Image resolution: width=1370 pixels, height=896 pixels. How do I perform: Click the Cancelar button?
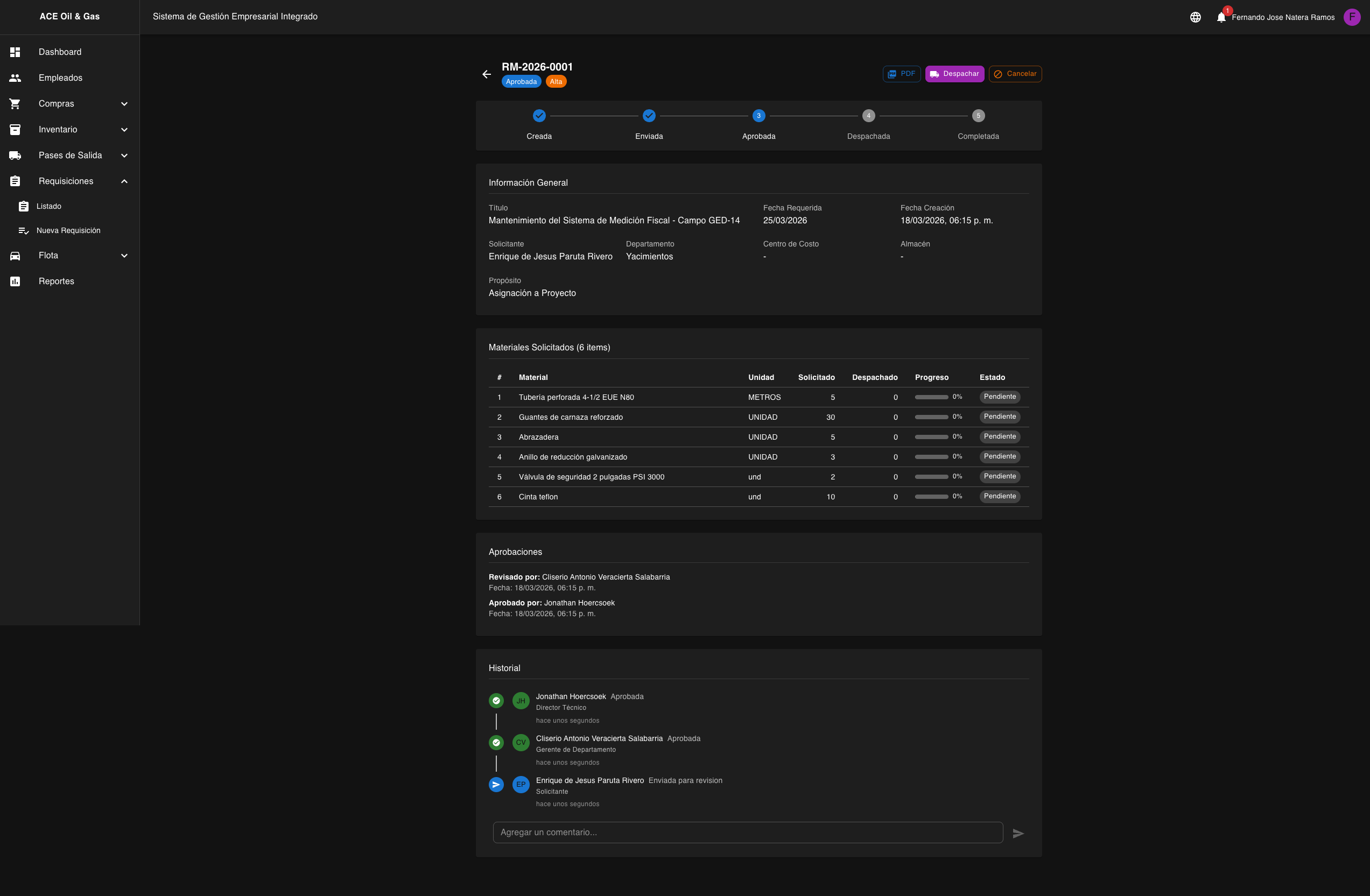pos(1015,74)
